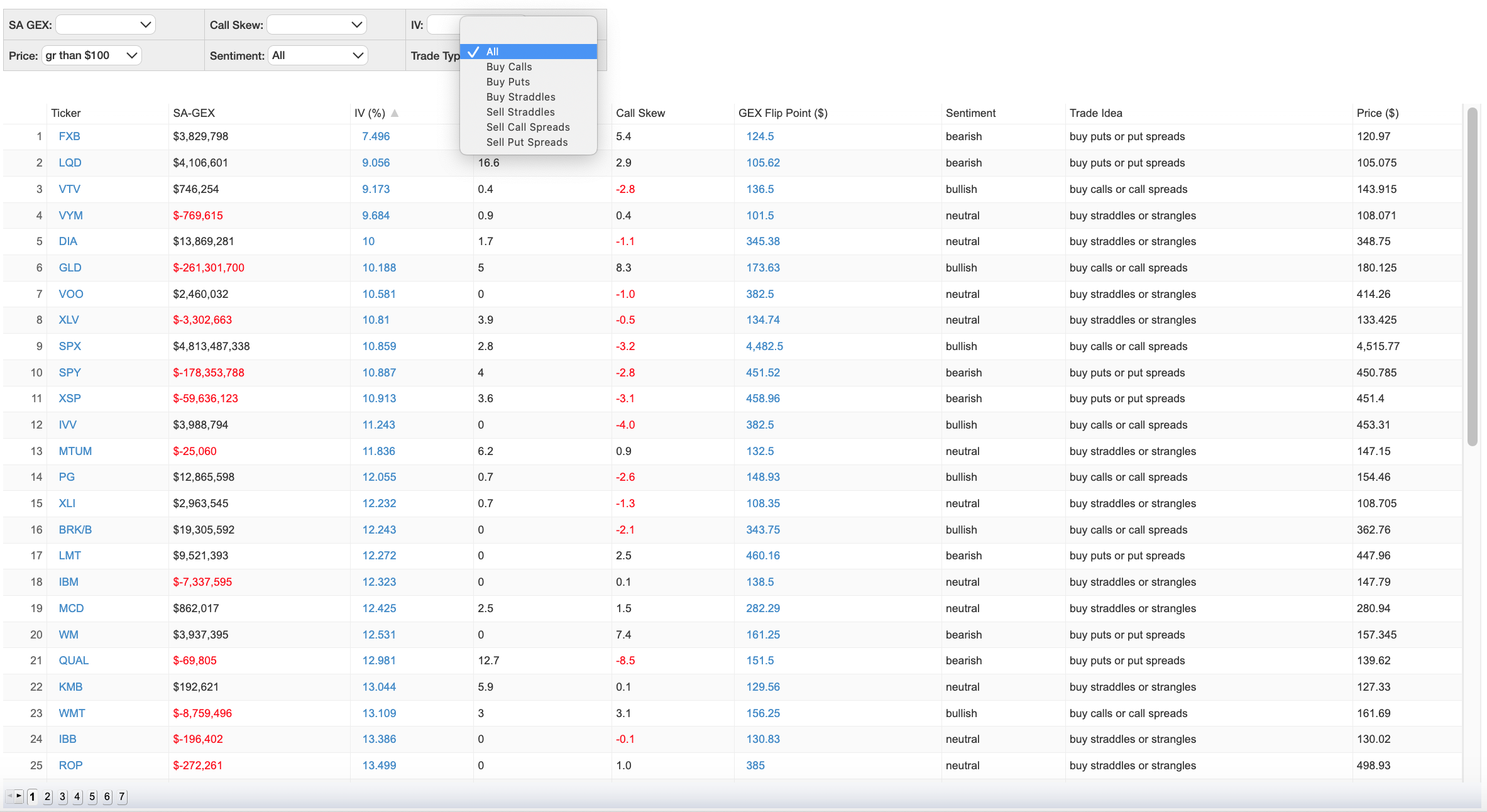Choose Sell Call Spreads option
This screenshot has width=1487, height=812.
[529, 127]
